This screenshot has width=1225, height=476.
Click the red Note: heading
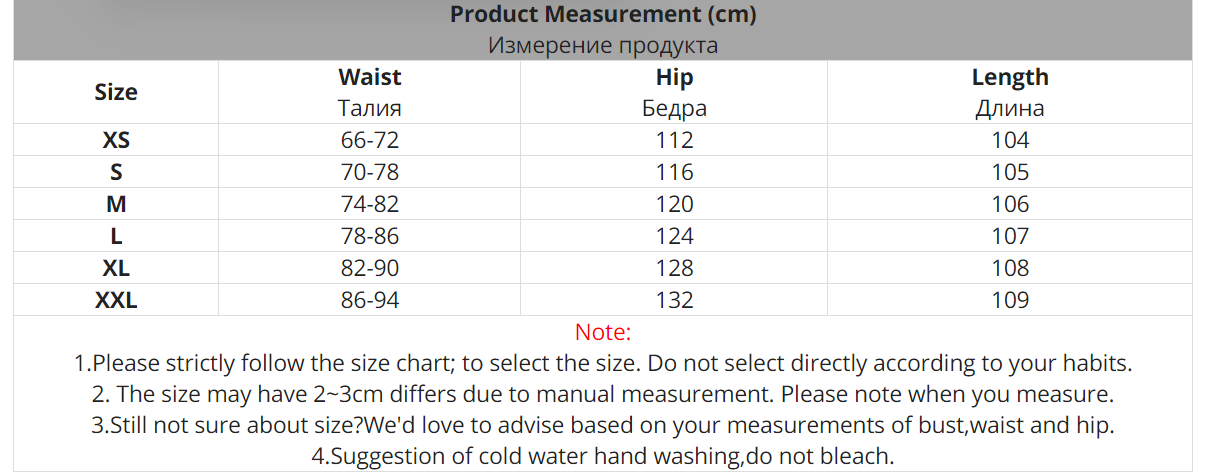tap(603, 332)
